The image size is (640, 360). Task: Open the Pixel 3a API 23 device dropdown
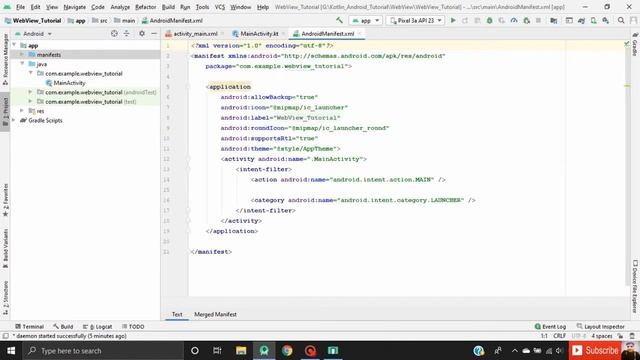coord(415,20)
